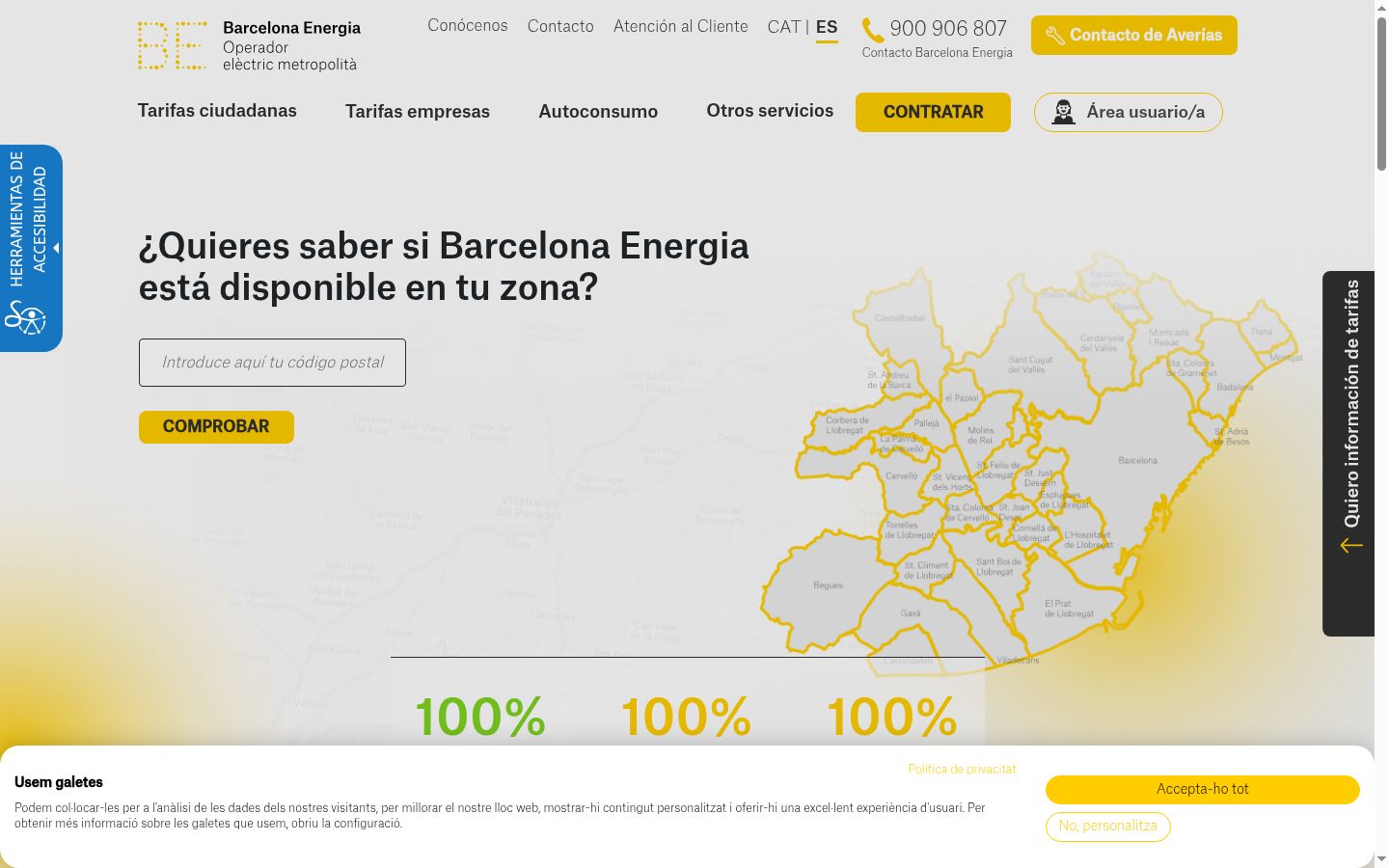Viewport: 1389px width, 868px height.
Task: Accept all cookies with Accepta-ho tot
Action: click(1203, 790)
